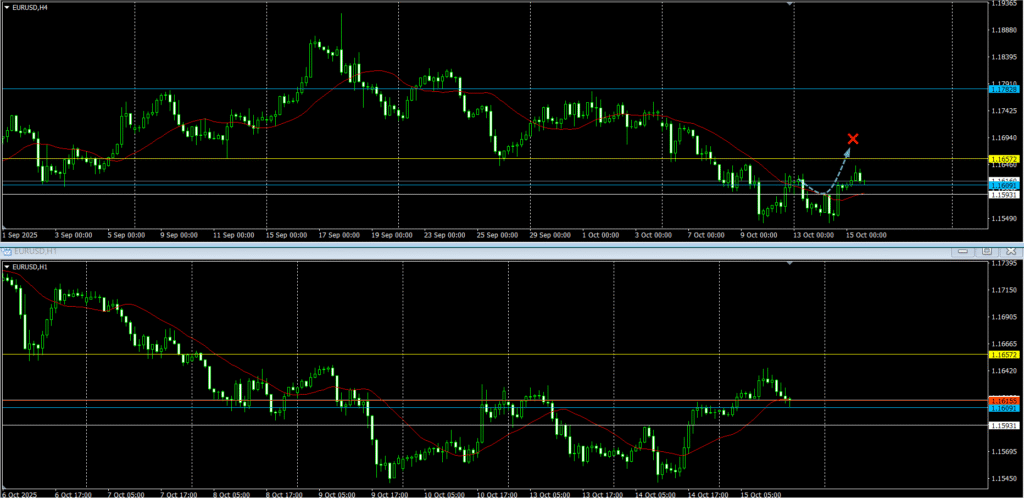1024x498 pixels.
Task: Click the chart shift marker on H4 chart
Action: [792, 4]
